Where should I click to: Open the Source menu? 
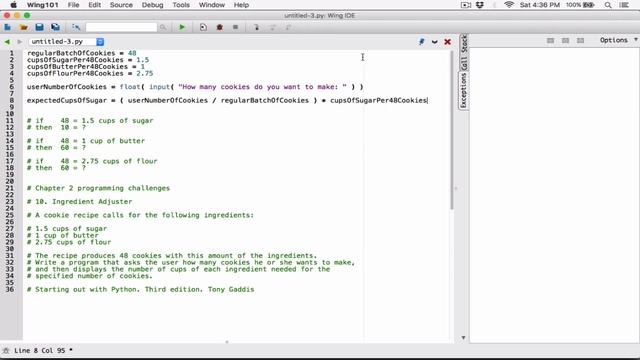121,5
